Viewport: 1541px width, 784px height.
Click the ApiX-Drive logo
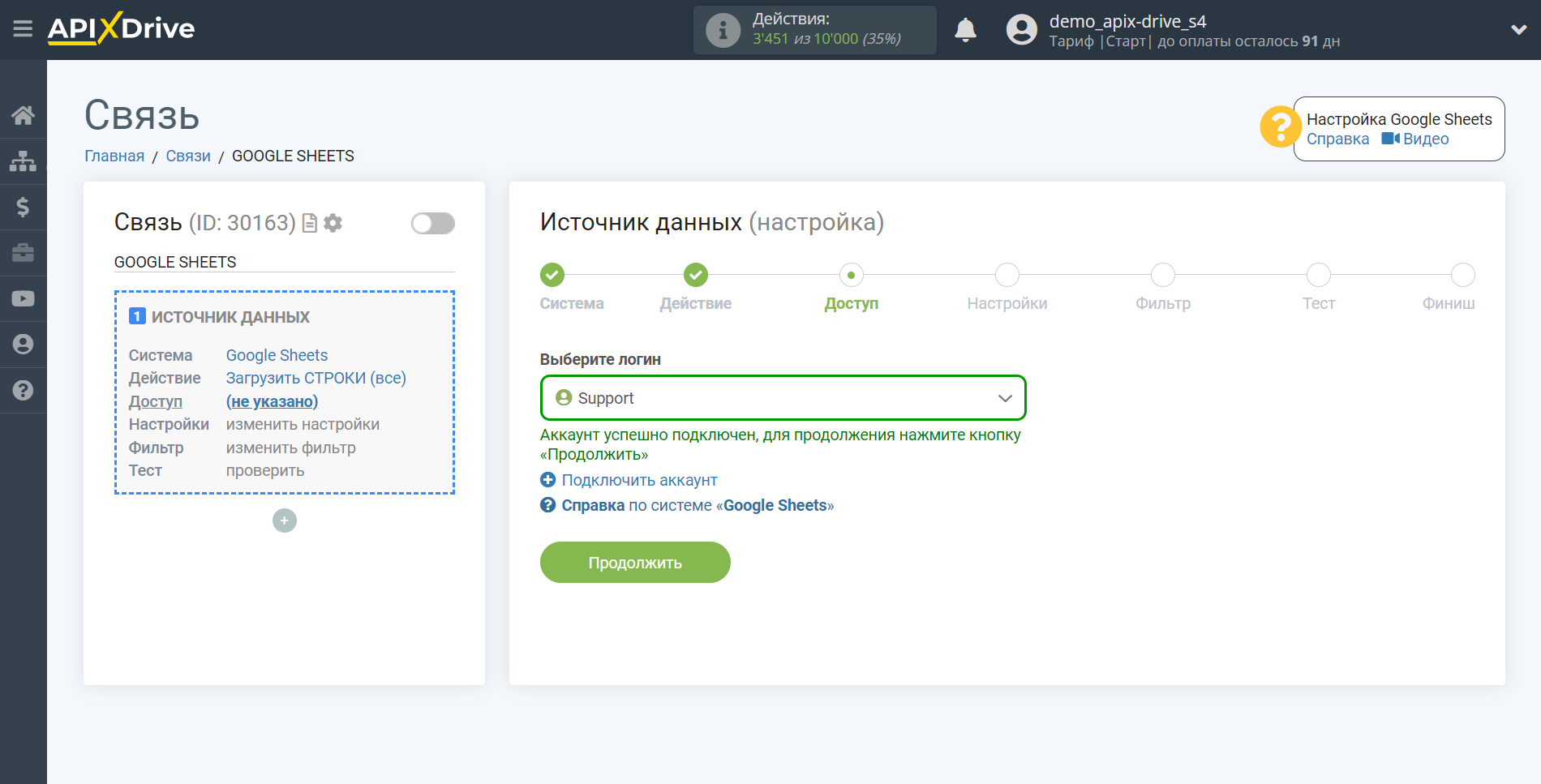[x=121, y=28]
